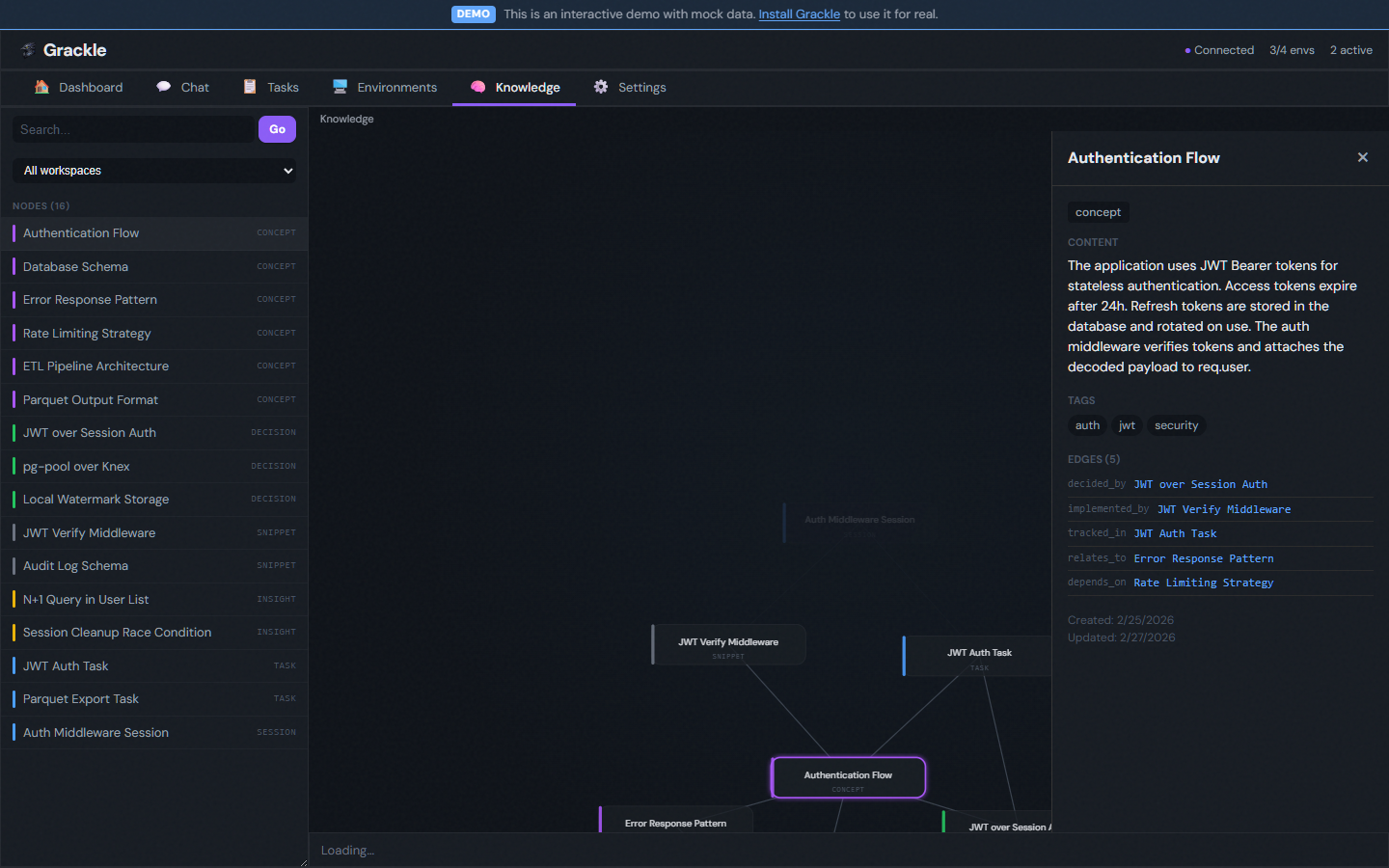Select the Knowledge brain icon

pyautogui.click(x=477, y=87)
